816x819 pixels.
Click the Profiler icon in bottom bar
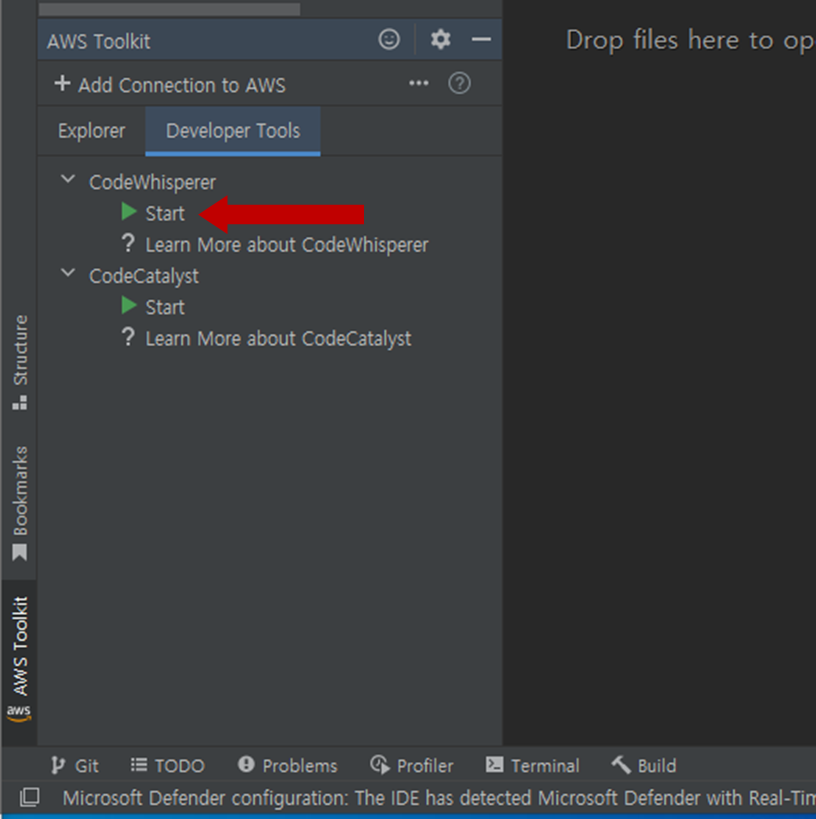click(380, 765)
